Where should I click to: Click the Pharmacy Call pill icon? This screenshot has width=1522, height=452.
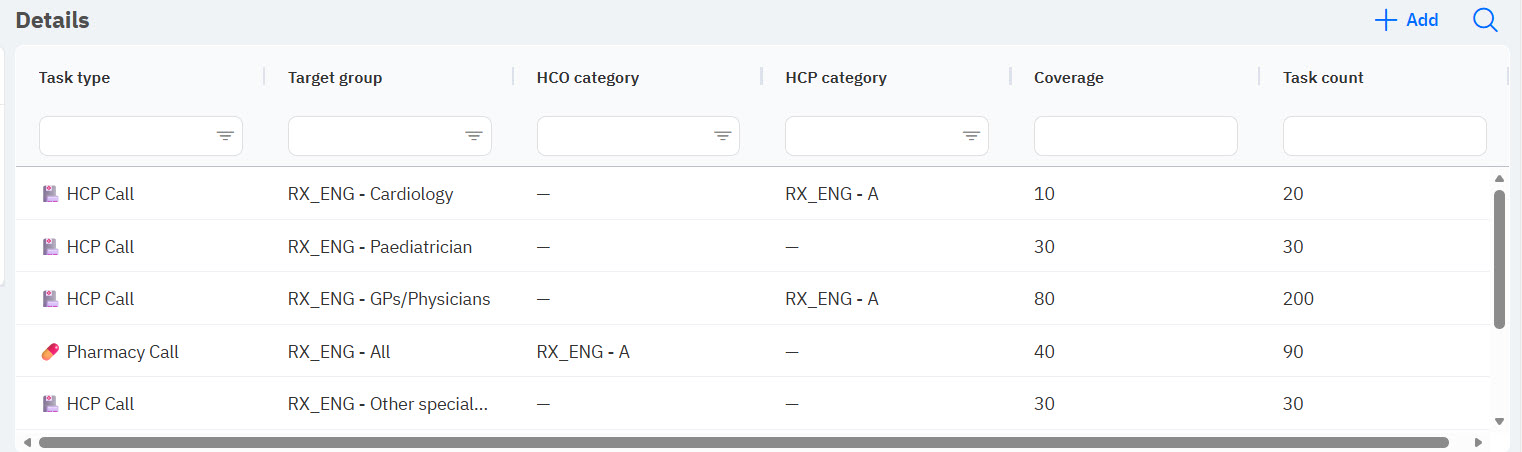click(x=50, y=352)
